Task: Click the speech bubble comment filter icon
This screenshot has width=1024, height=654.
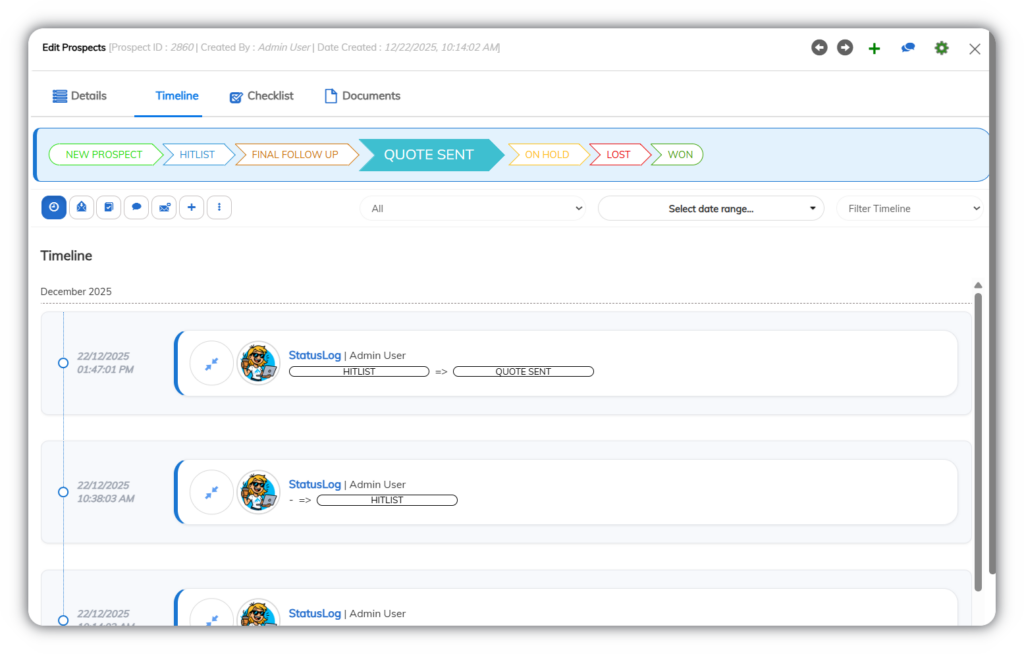Action: [136, 207]
